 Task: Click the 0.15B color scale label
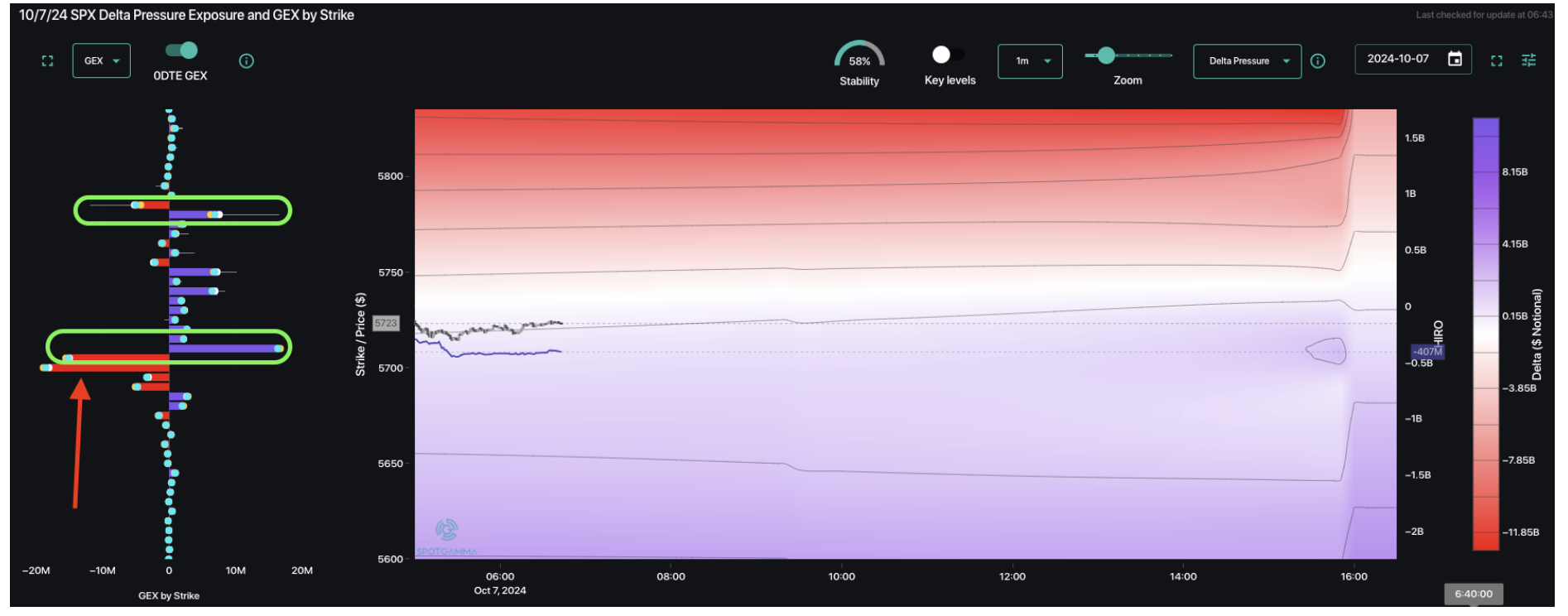coord(1515,316)
